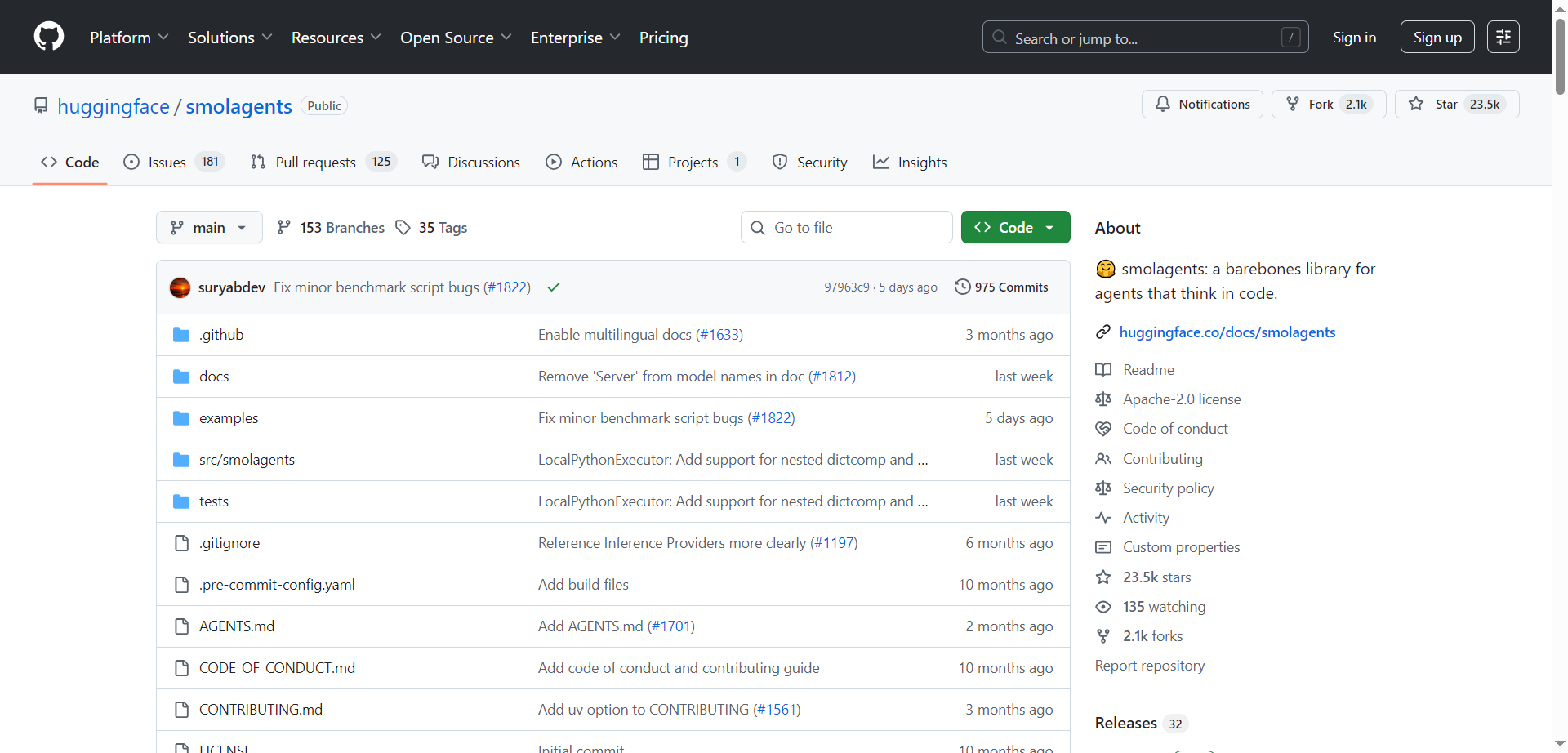Open the huggingface owner link

(x=114, y=106)
